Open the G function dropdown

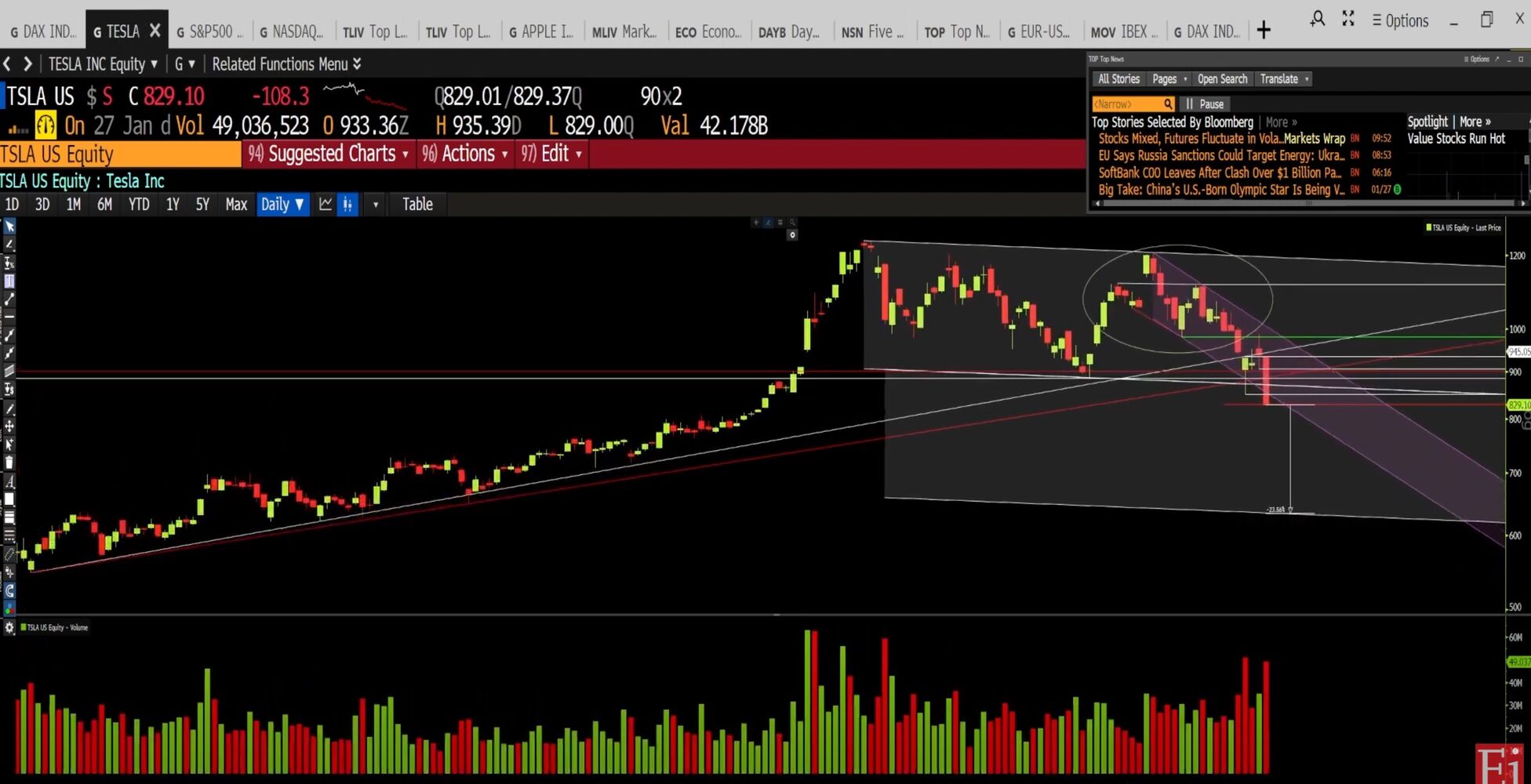click(x=185, y=64)
